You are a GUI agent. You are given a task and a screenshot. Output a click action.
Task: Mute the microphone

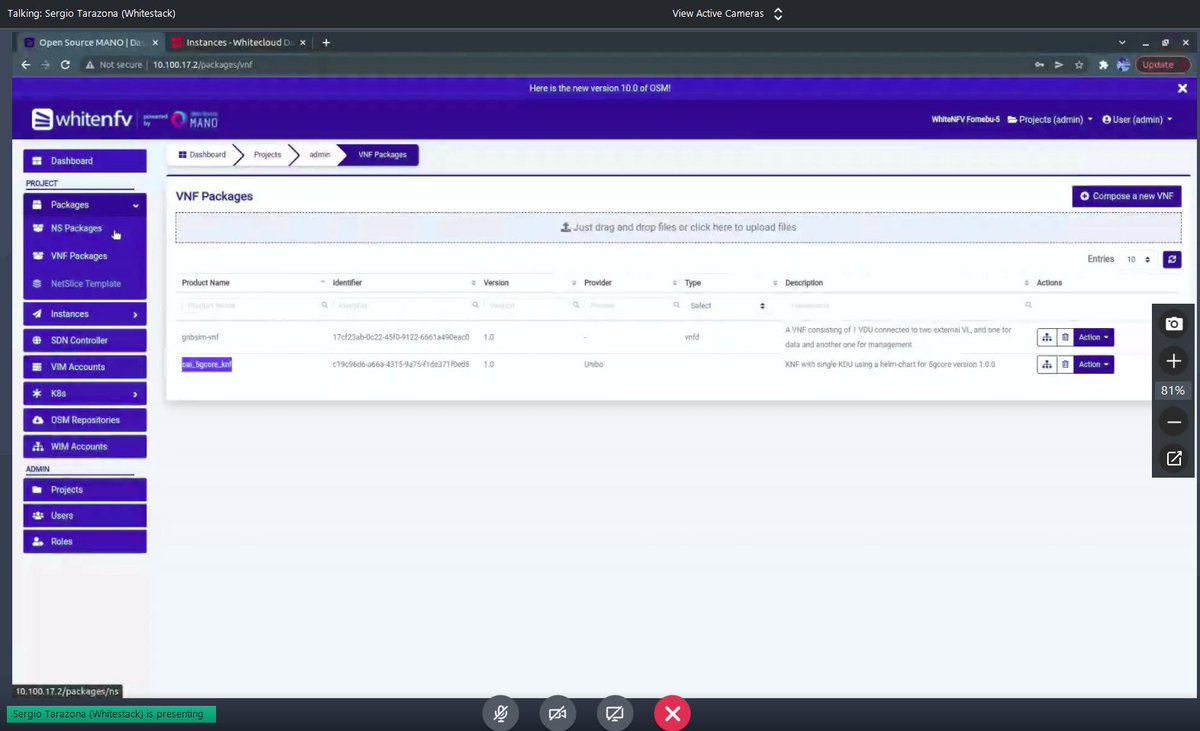click(500, 713)
